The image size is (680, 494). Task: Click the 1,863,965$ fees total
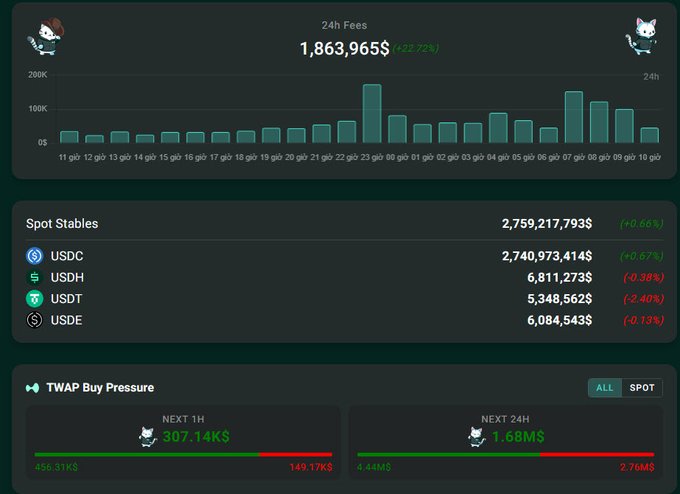coord(345,49)
